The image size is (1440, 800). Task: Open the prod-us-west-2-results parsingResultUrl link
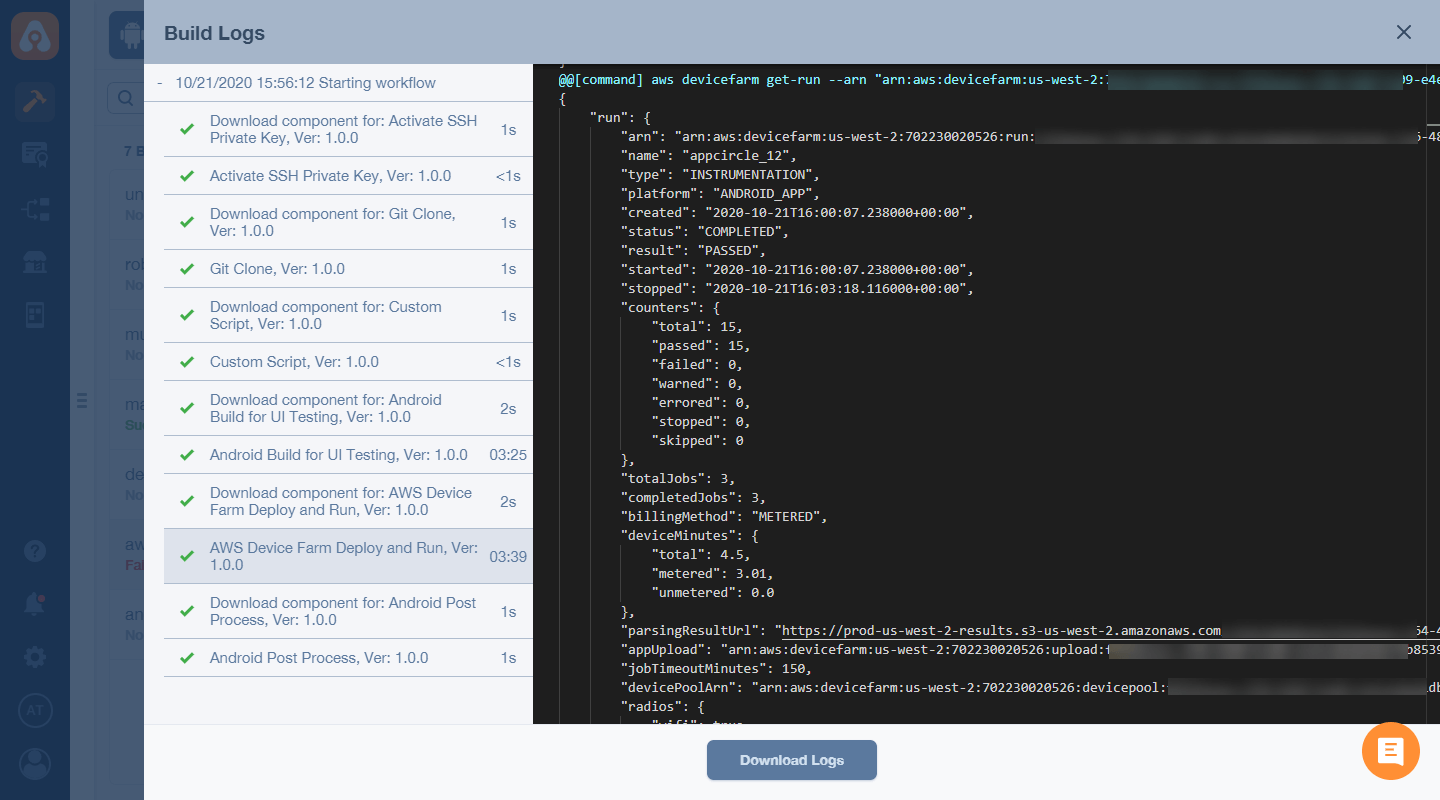tap(1001, 631)
